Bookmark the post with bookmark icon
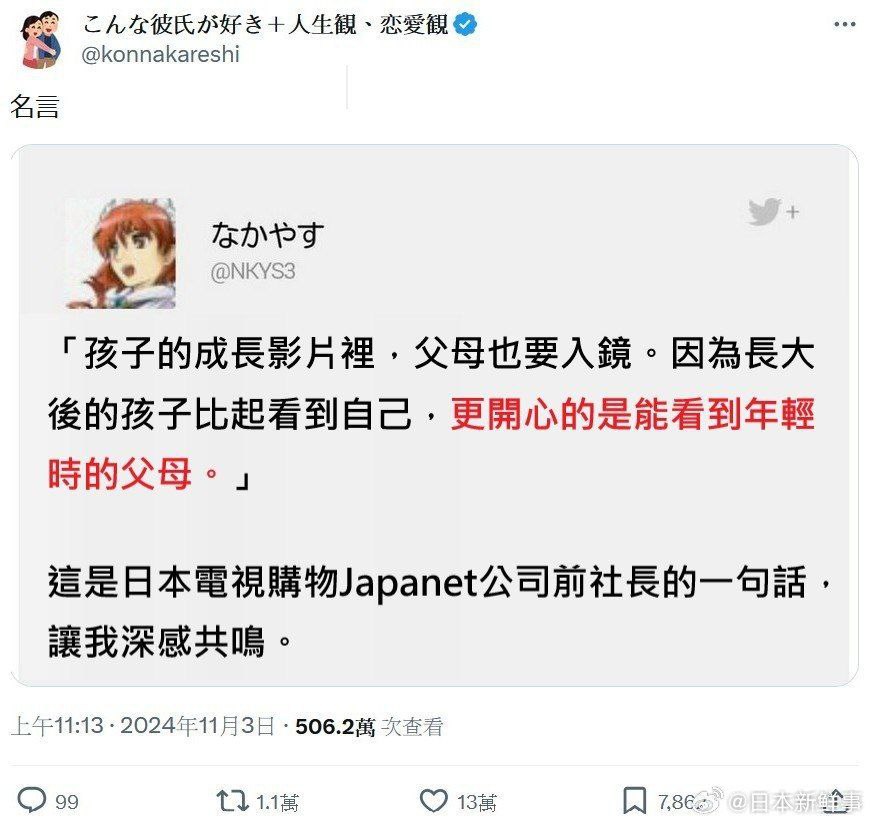The height and width of the screenshot is (822, 872). [634, 801]
